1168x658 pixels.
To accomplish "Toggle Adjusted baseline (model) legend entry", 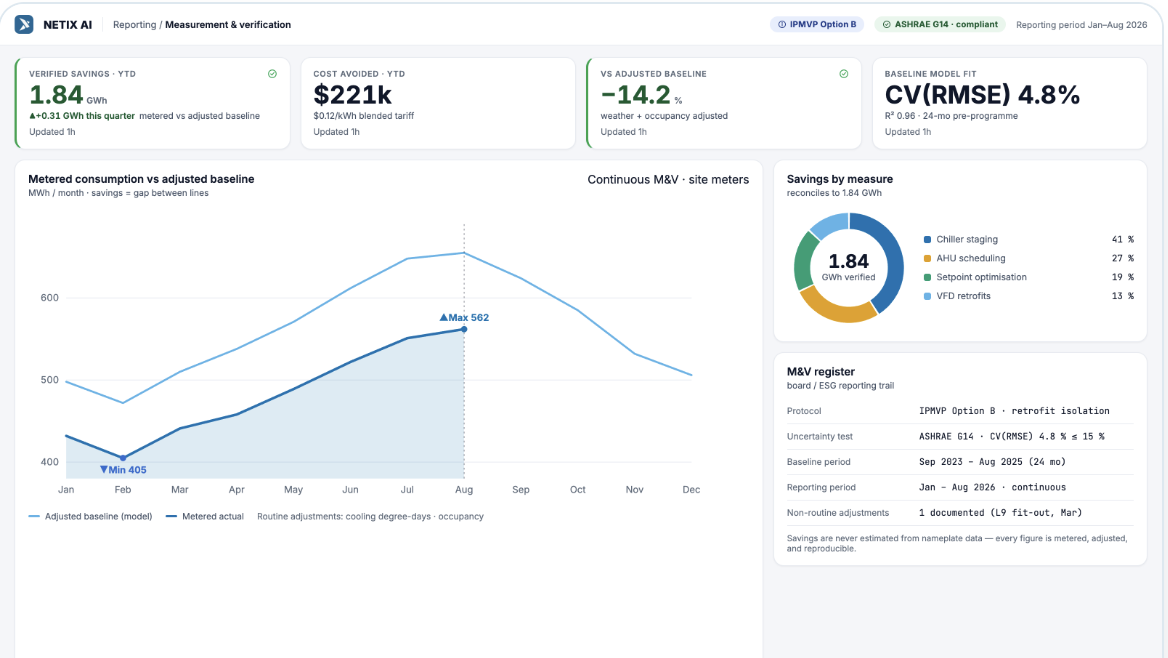I will coord(90,516).
